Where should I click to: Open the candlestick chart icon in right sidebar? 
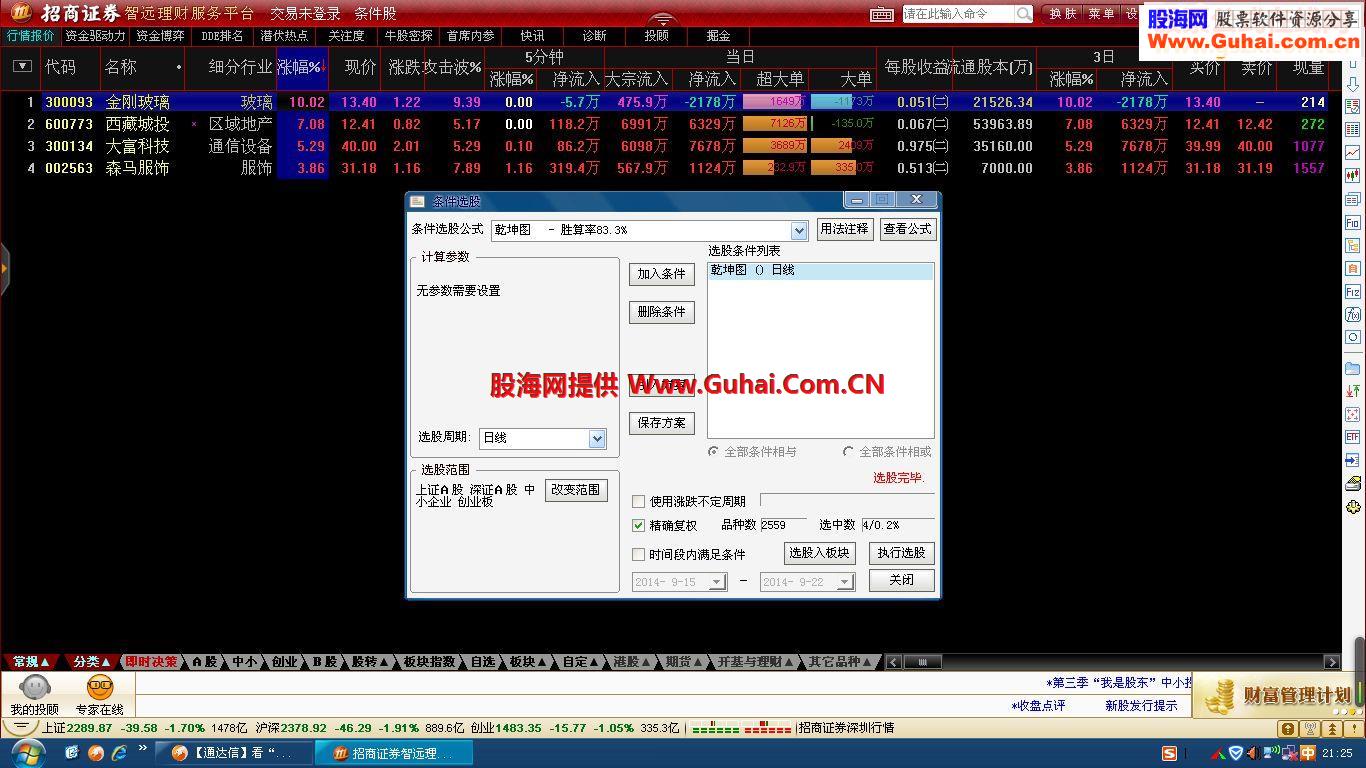point(1353,176)
